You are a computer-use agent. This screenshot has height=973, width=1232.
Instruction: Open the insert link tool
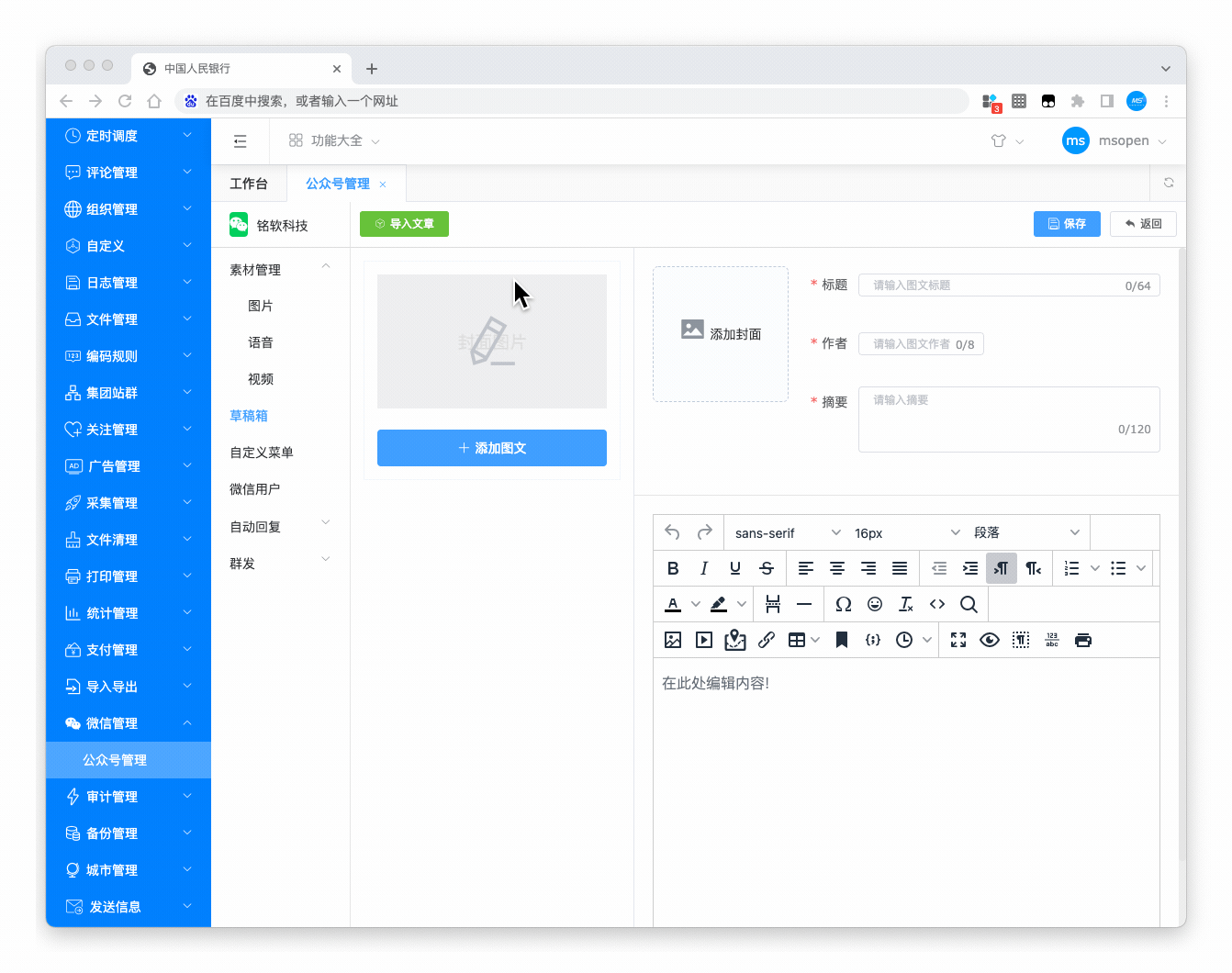click(767, 640)
